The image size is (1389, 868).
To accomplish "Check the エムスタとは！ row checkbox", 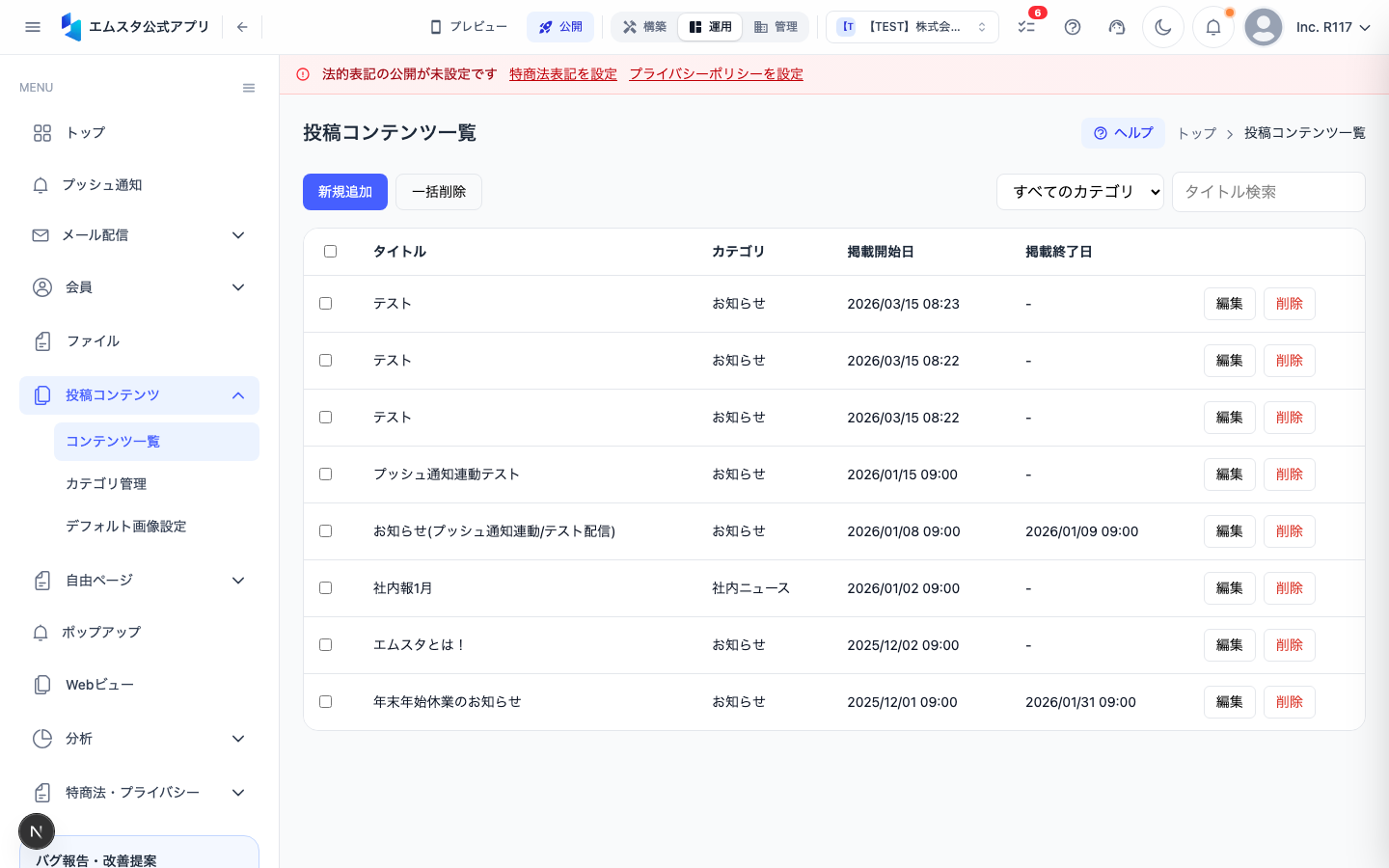I will coord(325,645).
